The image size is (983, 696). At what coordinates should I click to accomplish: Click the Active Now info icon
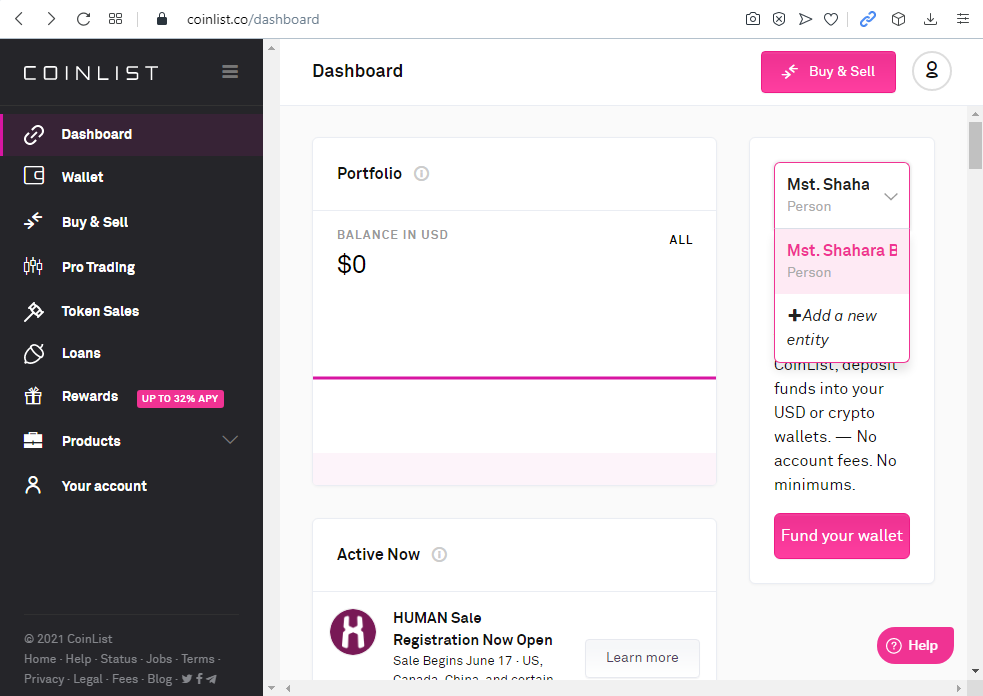pyautogui.click(x=439, y=555)
